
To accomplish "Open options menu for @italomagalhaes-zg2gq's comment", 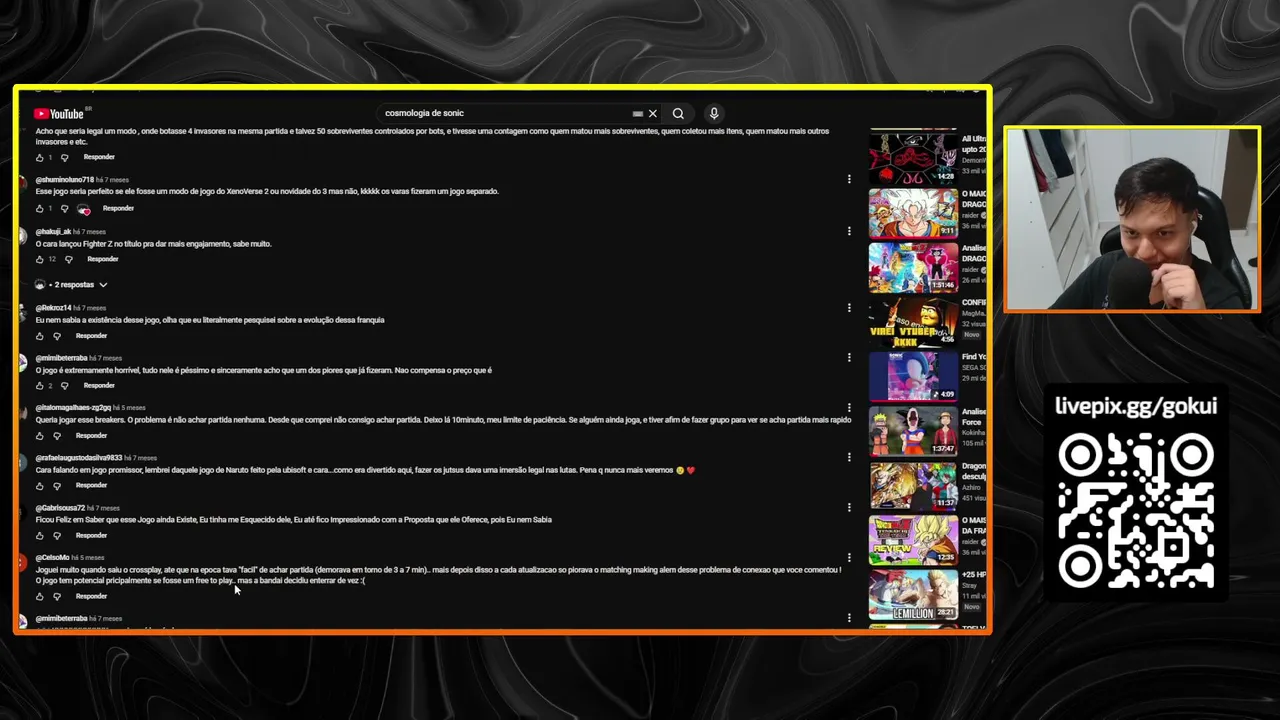I will [x=849, y=408].
